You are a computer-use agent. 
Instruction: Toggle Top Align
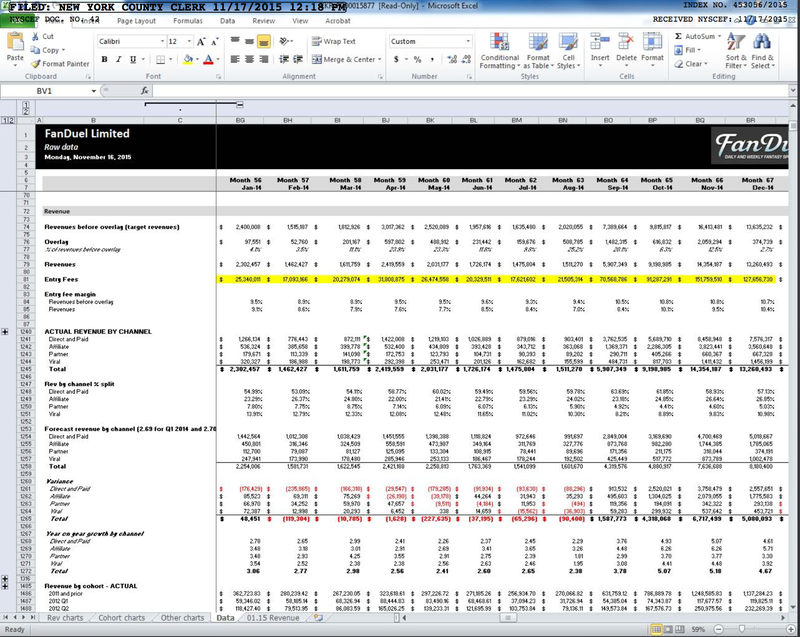235,41
